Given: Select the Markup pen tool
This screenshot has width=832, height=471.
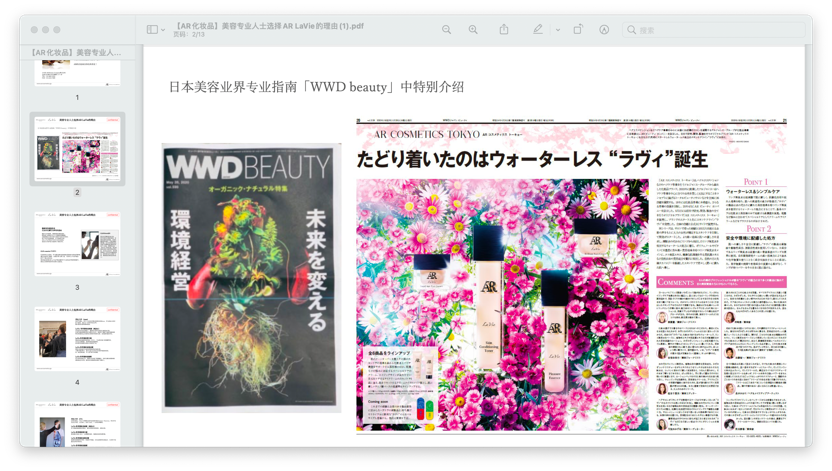Looking at the screenshot, I should coord(538,30).
